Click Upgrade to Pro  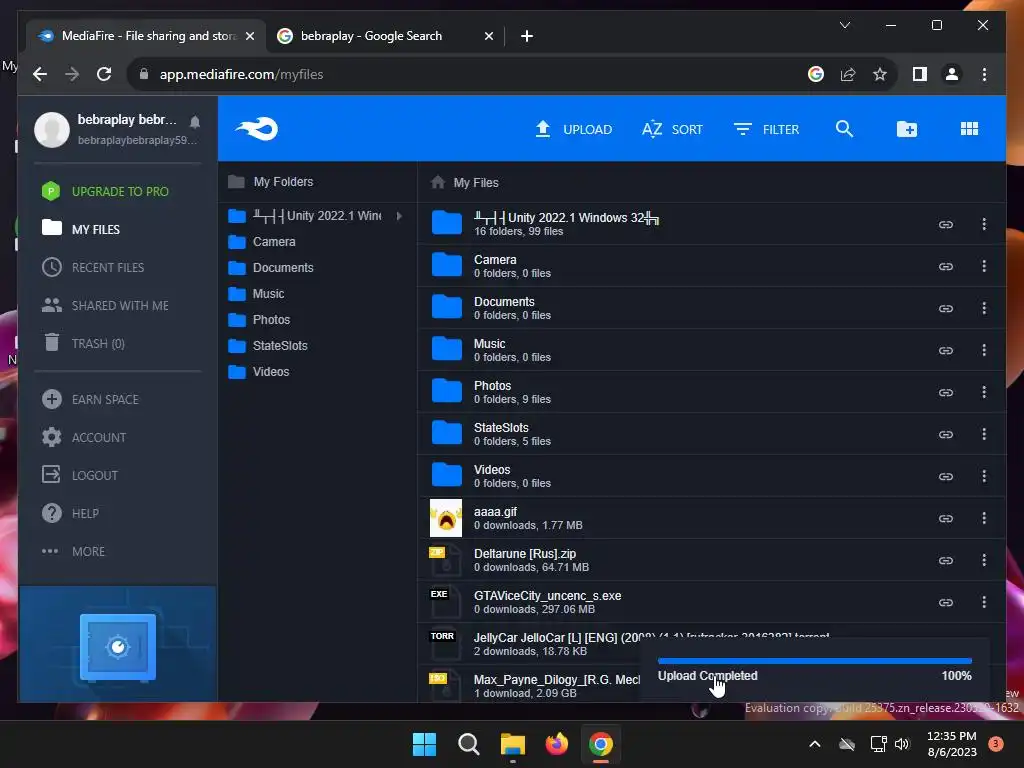pyautogui.click(x=105, y=191)
